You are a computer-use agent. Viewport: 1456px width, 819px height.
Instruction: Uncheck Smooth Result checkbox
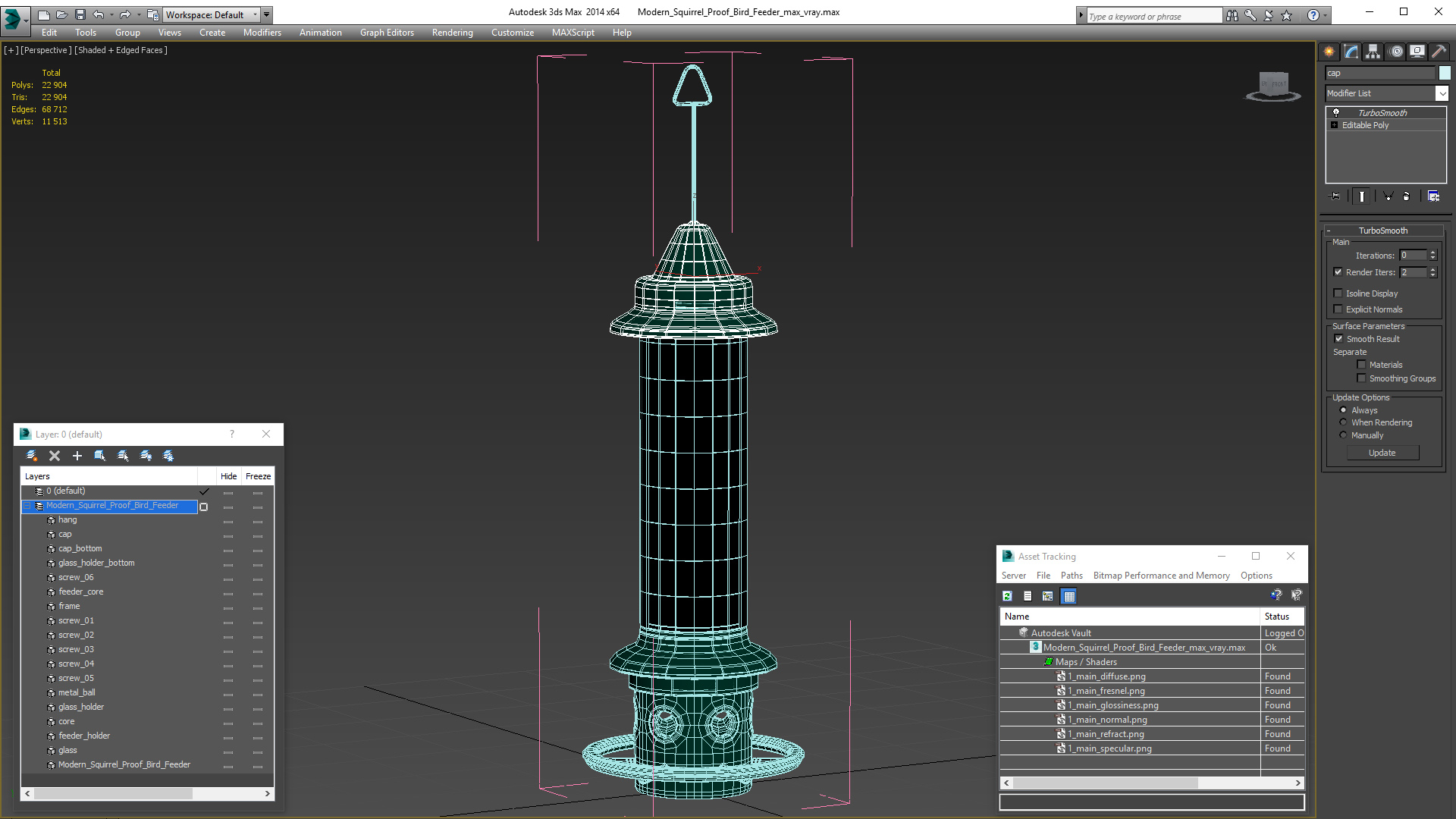[1338, 339]
